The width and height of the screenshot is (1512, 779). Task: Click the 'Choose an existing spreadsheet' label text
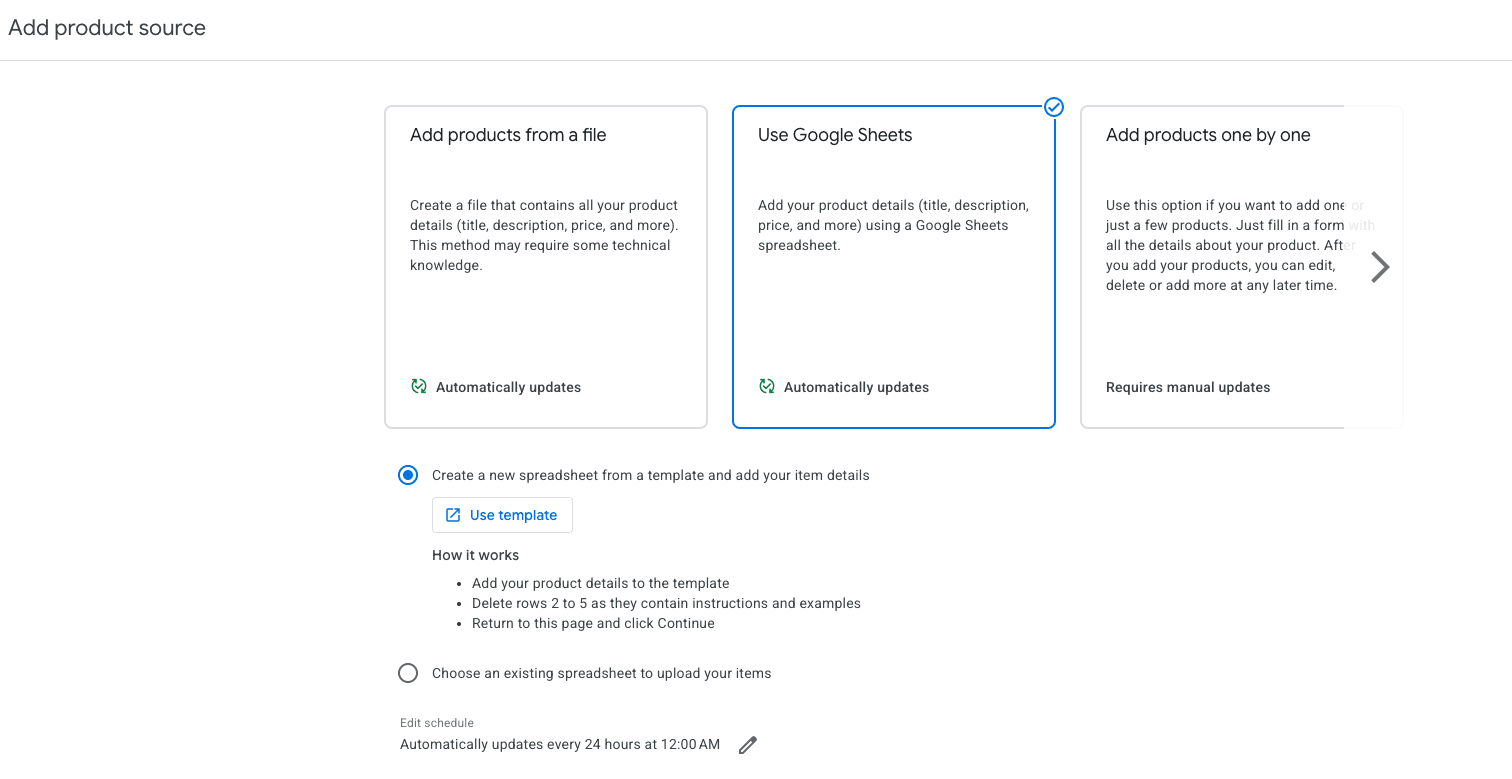(601, 673)
